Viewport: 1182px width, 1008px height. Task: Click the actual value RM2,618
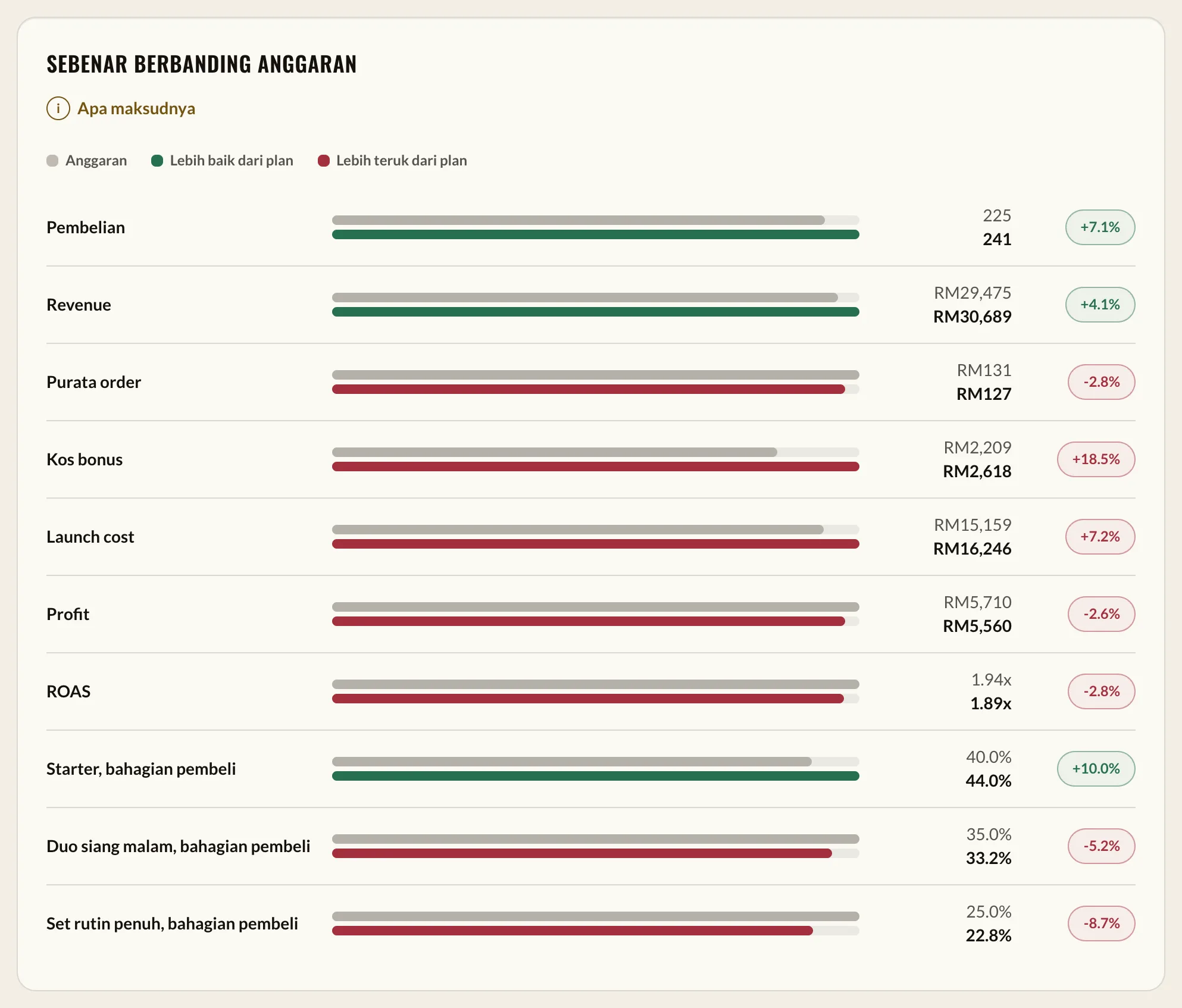[977, 471]
